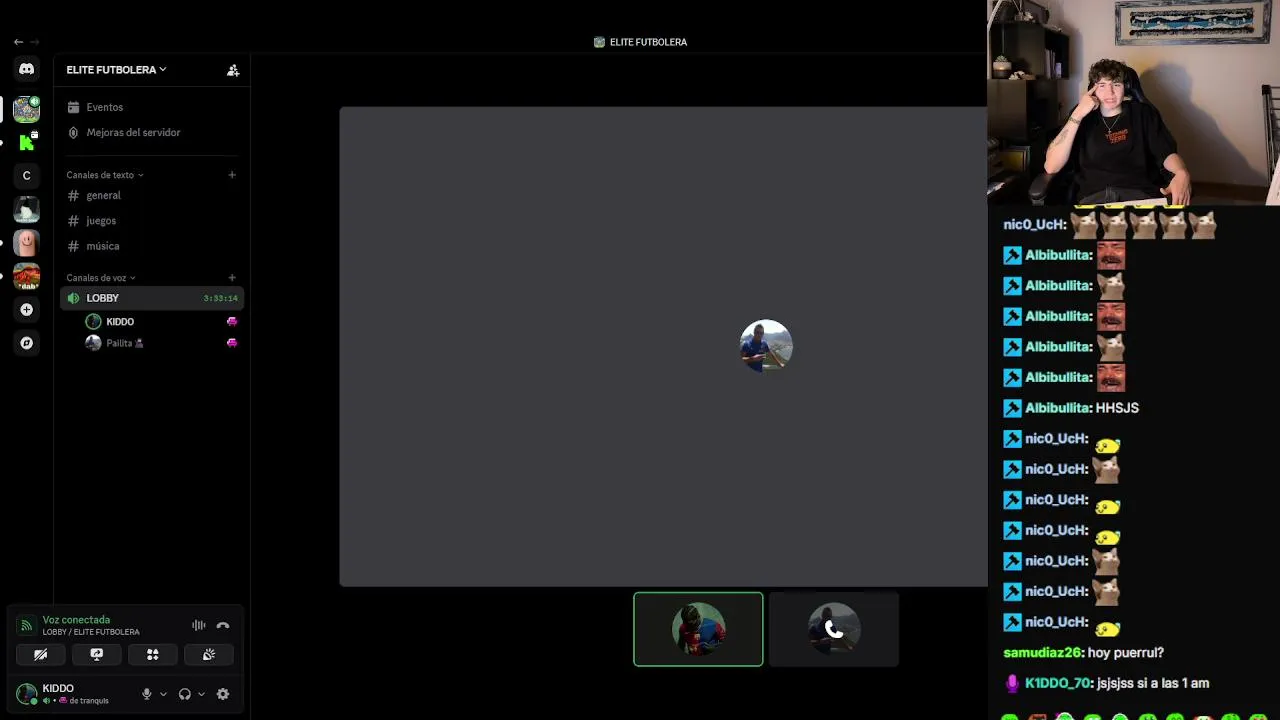Add a voice channel with the plus icon
The height and width of the screenshot is (720, 1280).
coord(232,278)
